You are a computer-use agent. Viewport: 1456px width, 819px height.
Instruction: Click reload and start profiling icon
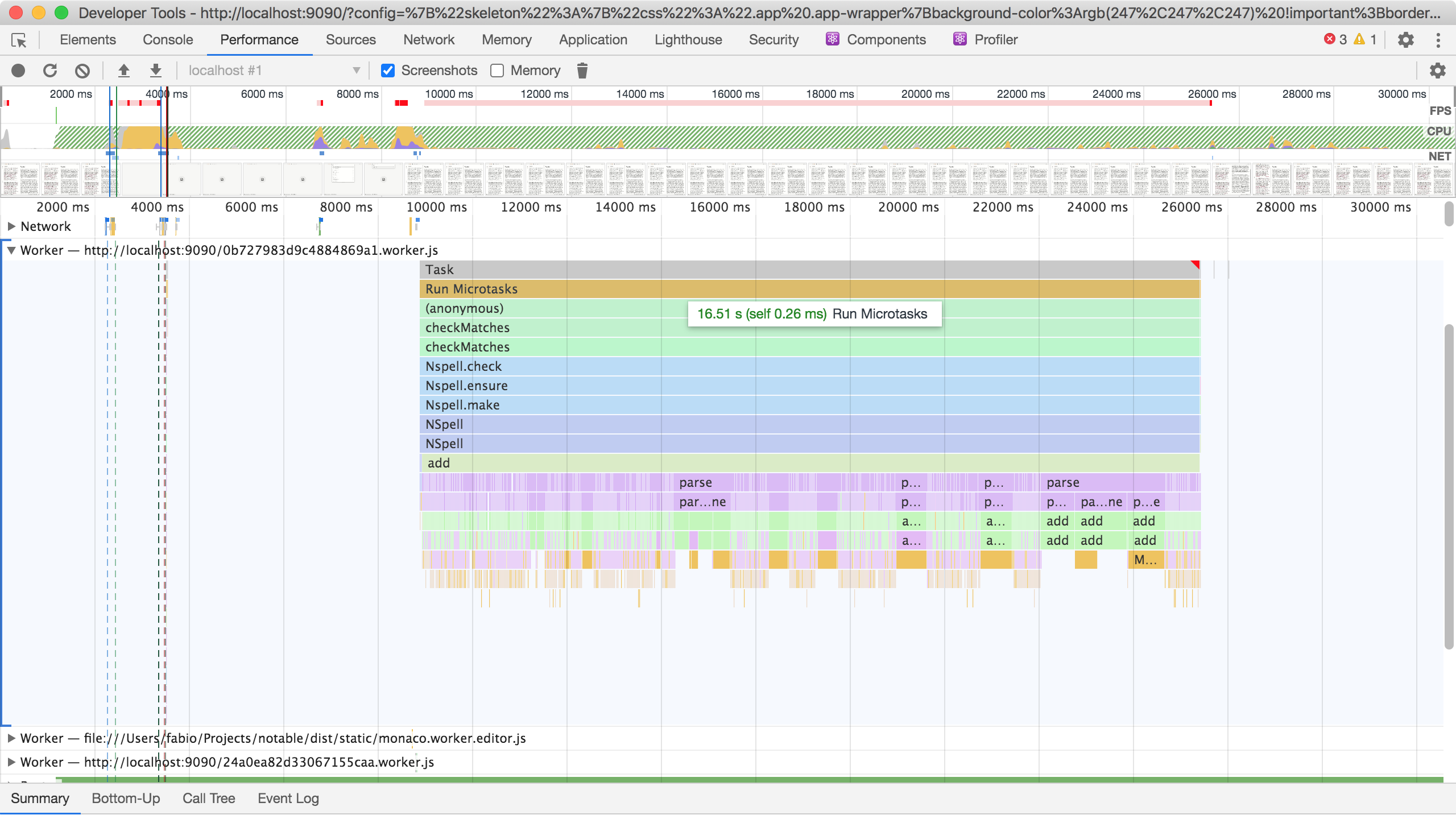[x=50, y=71]
